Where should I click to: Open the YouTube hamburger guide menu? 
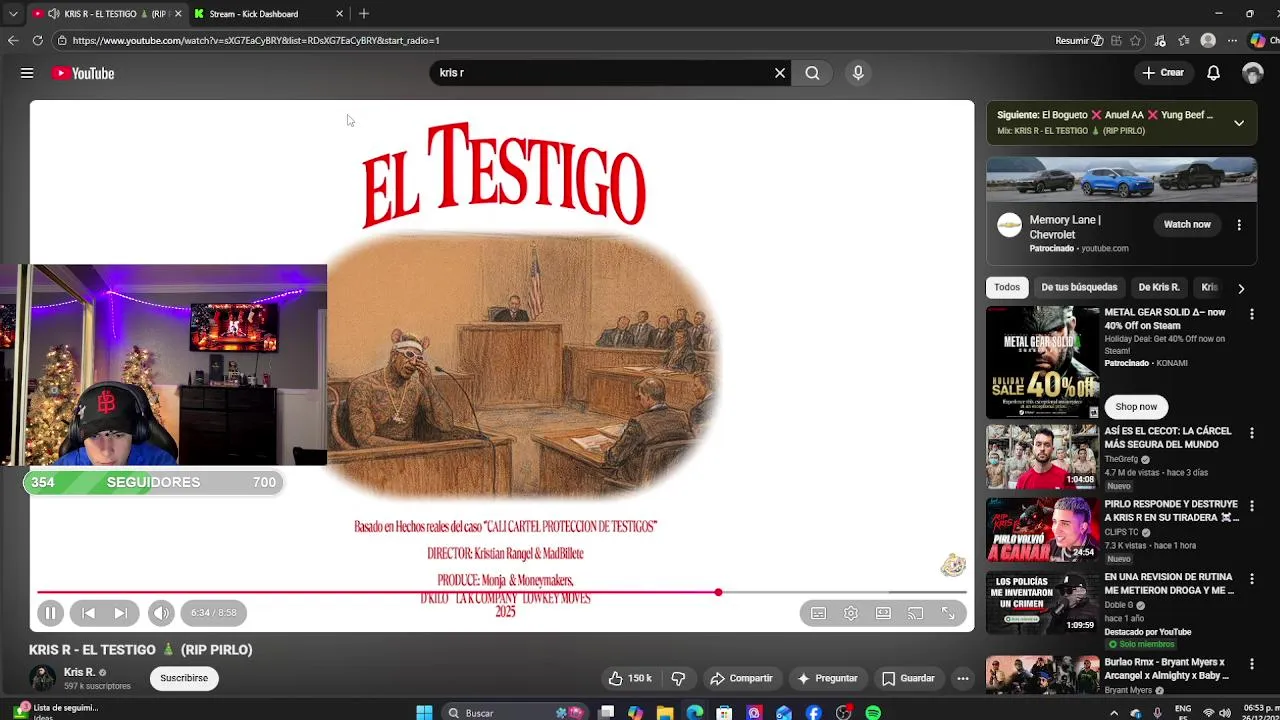(x=27, y=73)
